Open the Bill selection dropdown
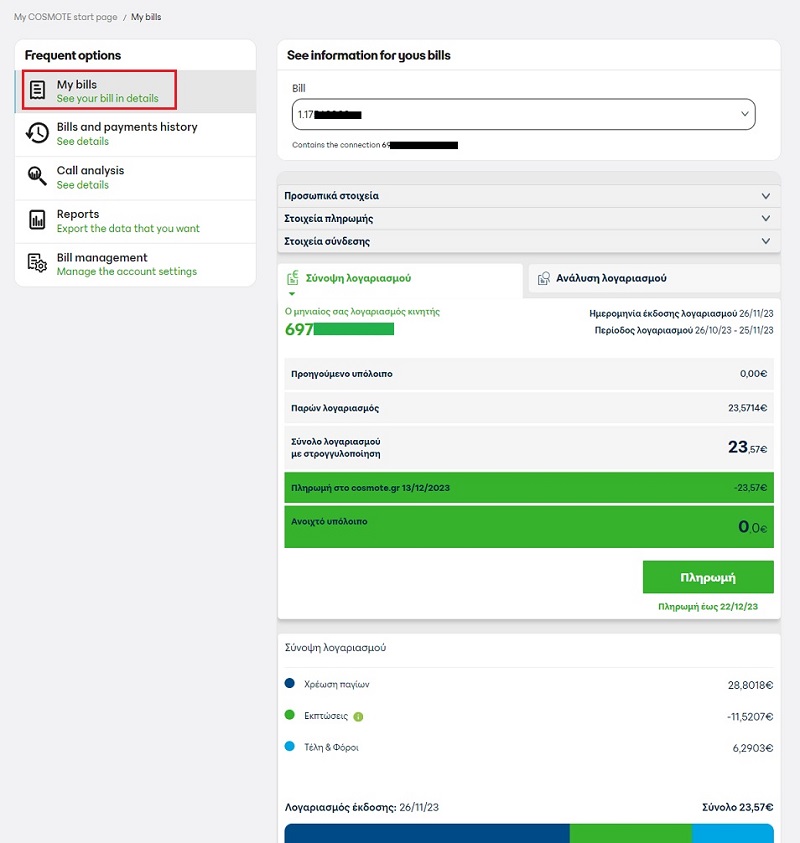The image size is (800, 843). coord(523,115)
